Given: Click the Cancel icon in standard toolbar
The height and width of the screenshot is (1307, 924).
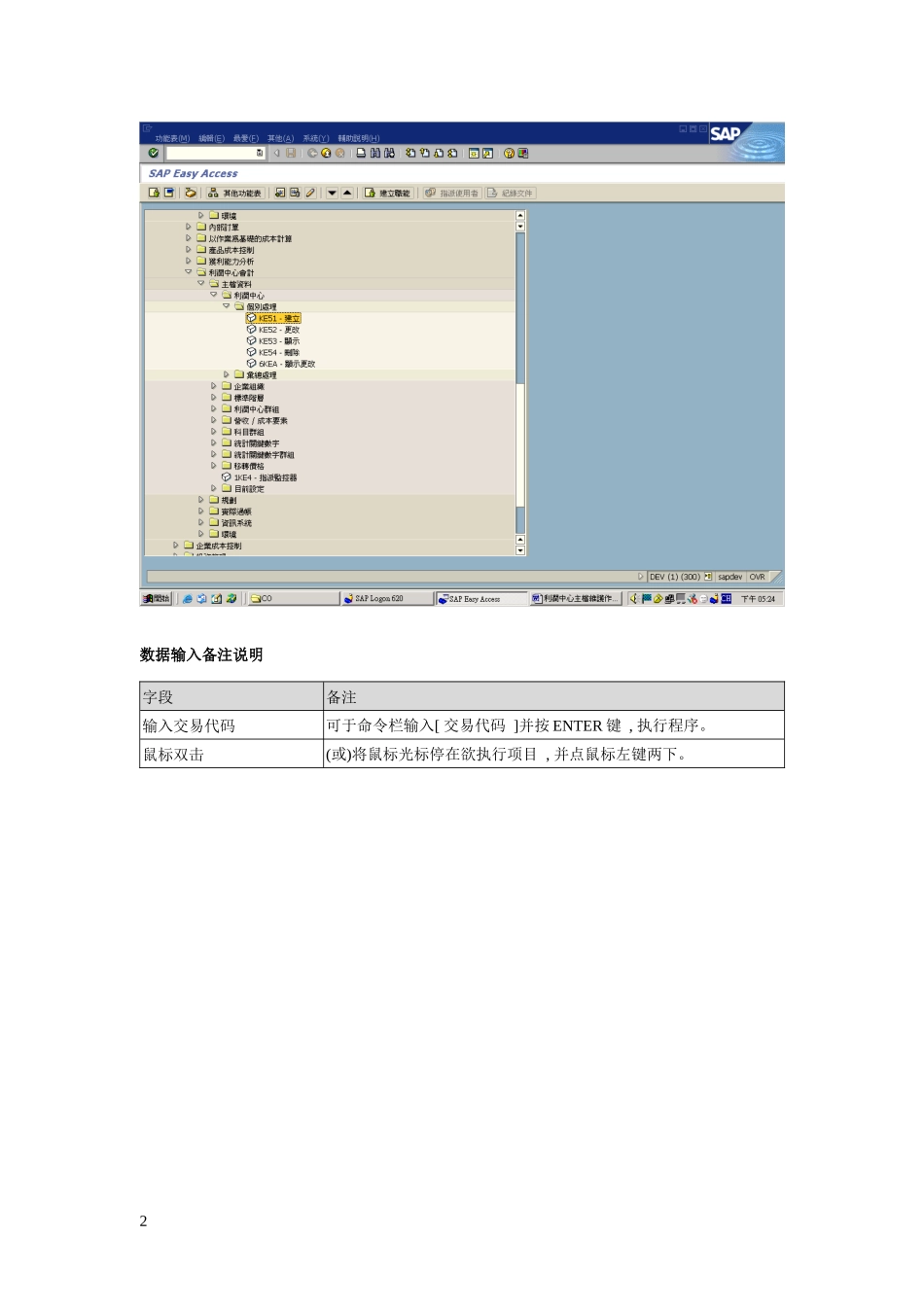Looking at the screenshot, I should pos(339,153).
